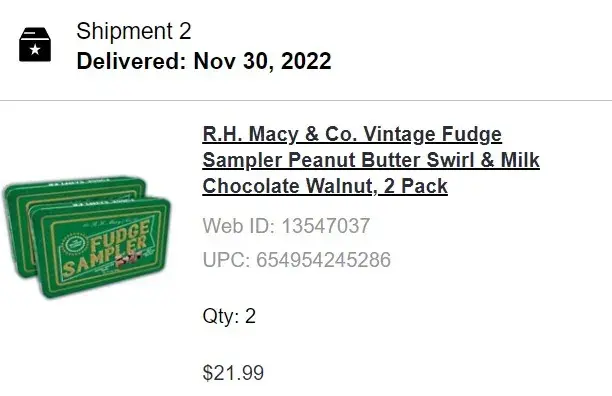This screenshot has height=396, width=612.
Task: Select the UPC number 654954245286
Action: click(323, 259)
